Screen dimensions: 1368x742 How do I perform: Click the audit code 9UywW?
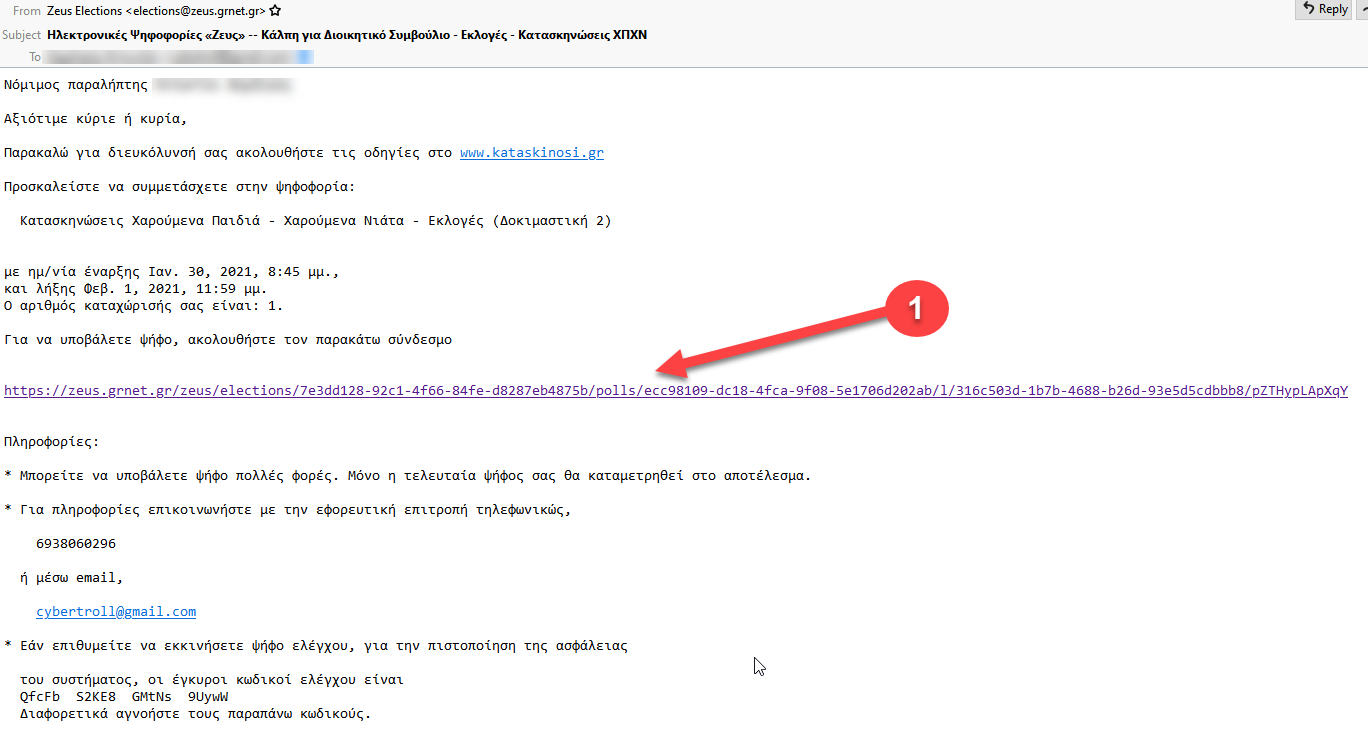(x=208, y=697)
